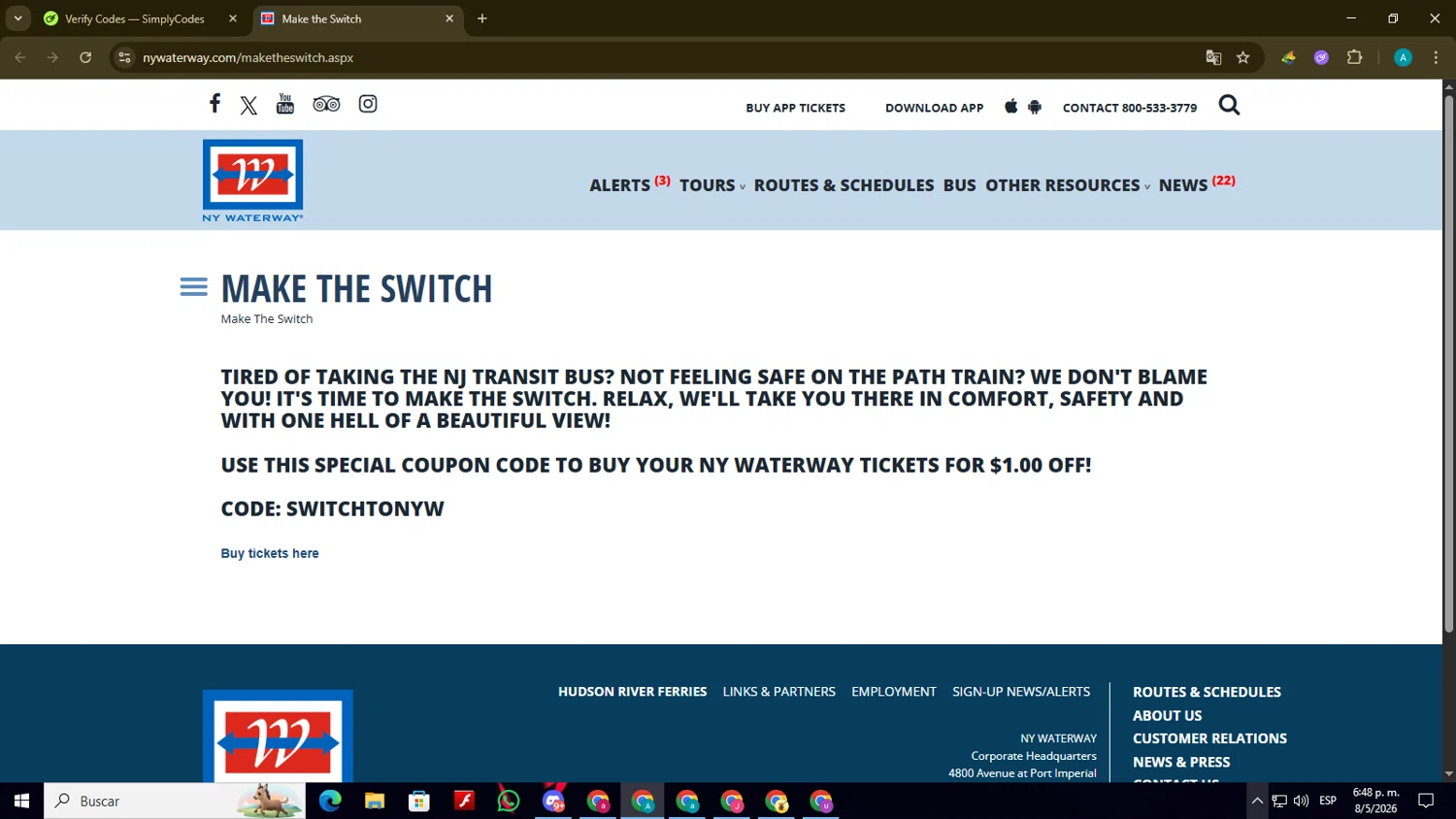Image resolution: width=1456 pixels, height=819 pixels.
Task: Close the 'Make the Switch' tab
Action: click(x=449, y=18)
